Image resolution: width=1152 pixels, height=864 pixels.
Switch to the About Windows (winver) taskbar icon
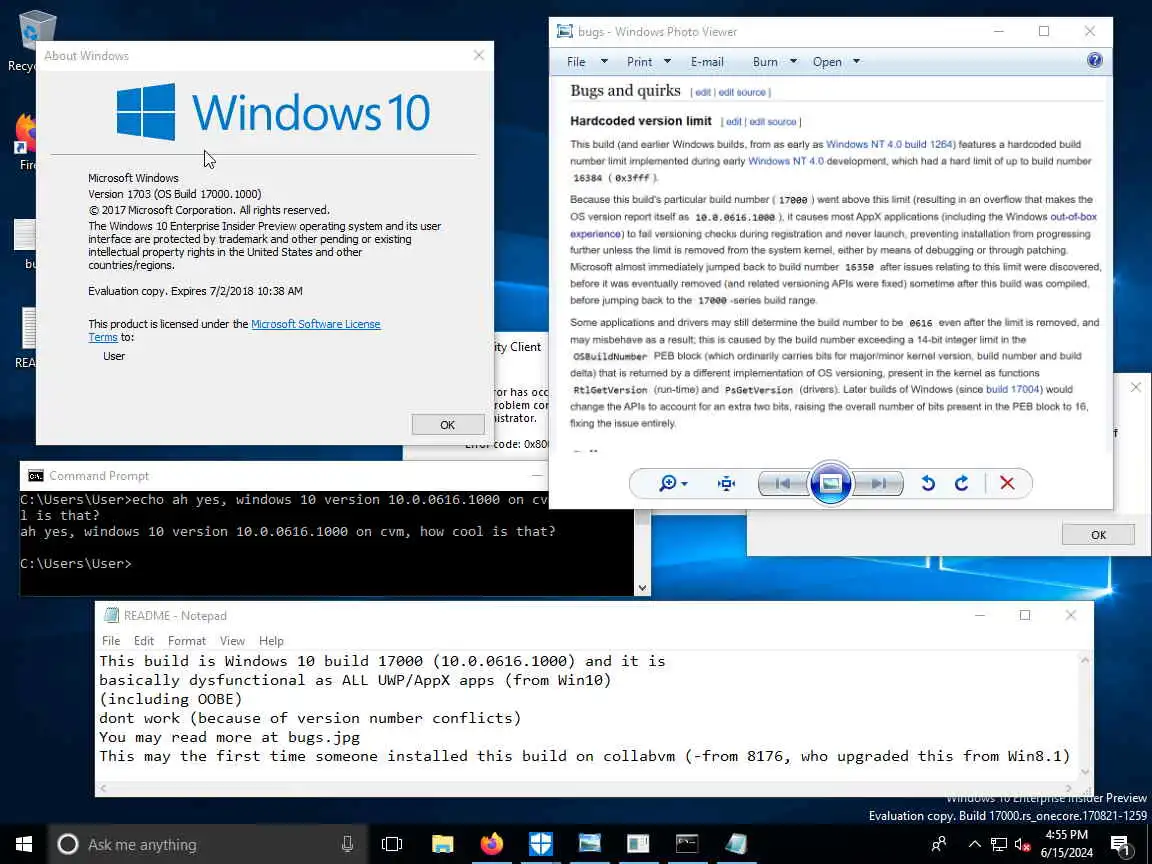(638, 844)
